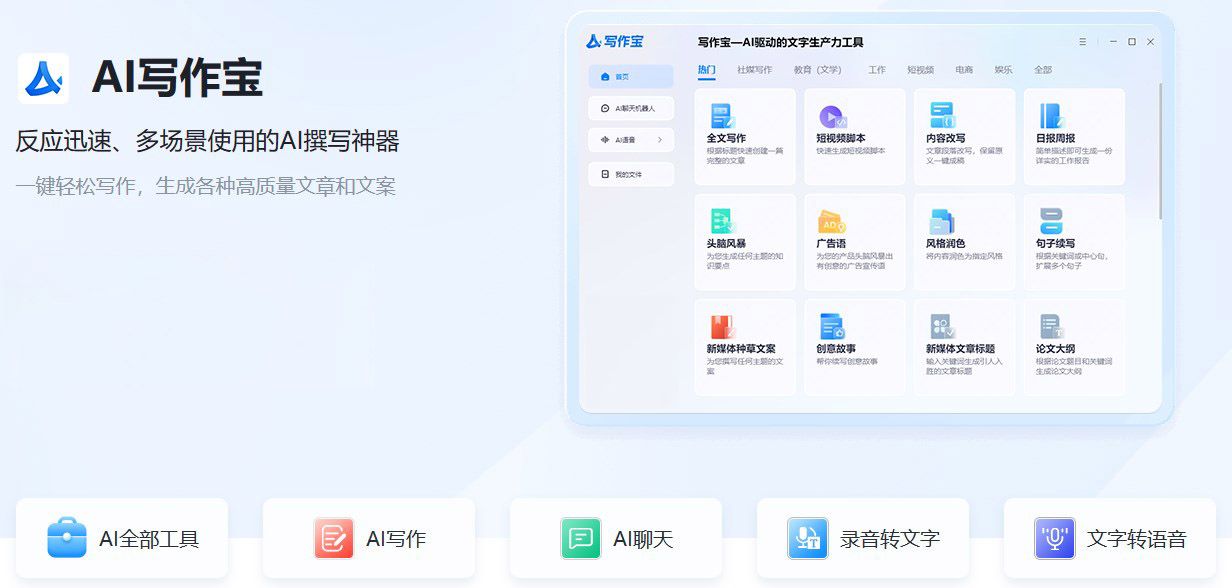Switch to the 社媒写作 tab
1232x588 pixels.
tap(755, 70)
